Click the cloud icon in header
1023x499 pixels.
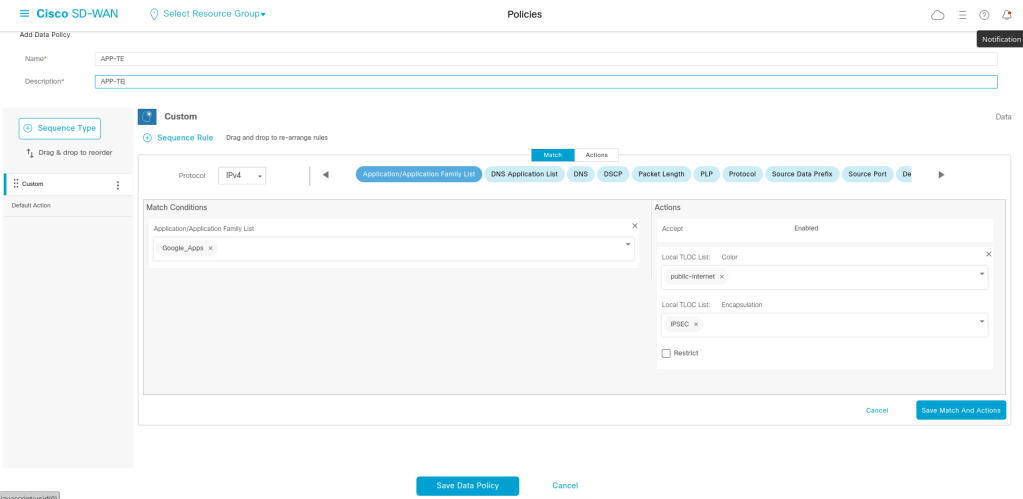click(x=937, y=15)
